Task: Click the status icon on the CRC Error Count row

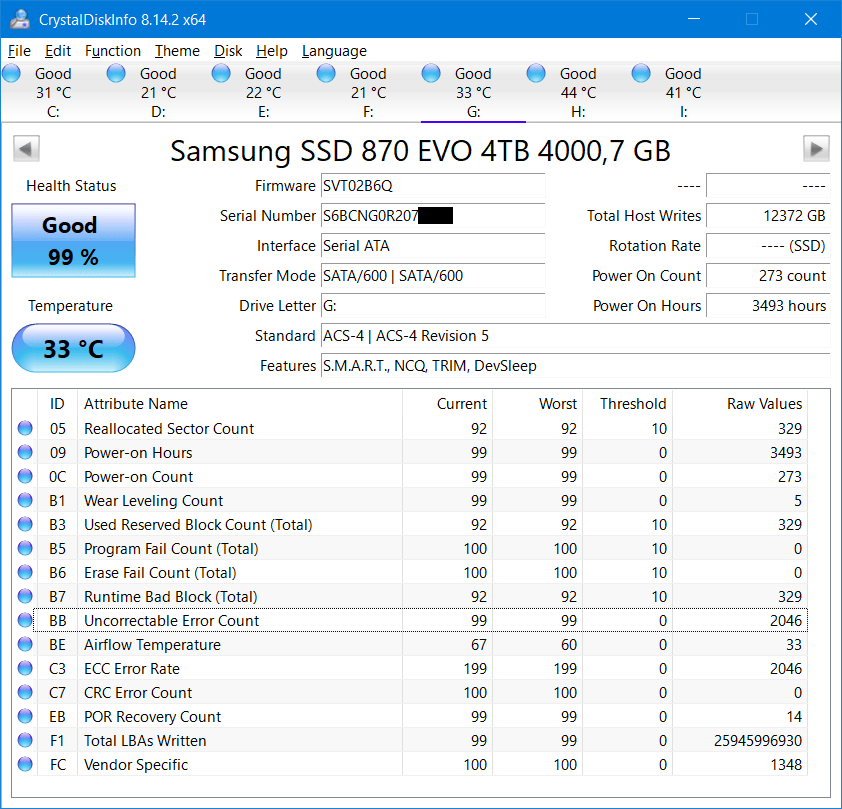Action: (25, 692)
